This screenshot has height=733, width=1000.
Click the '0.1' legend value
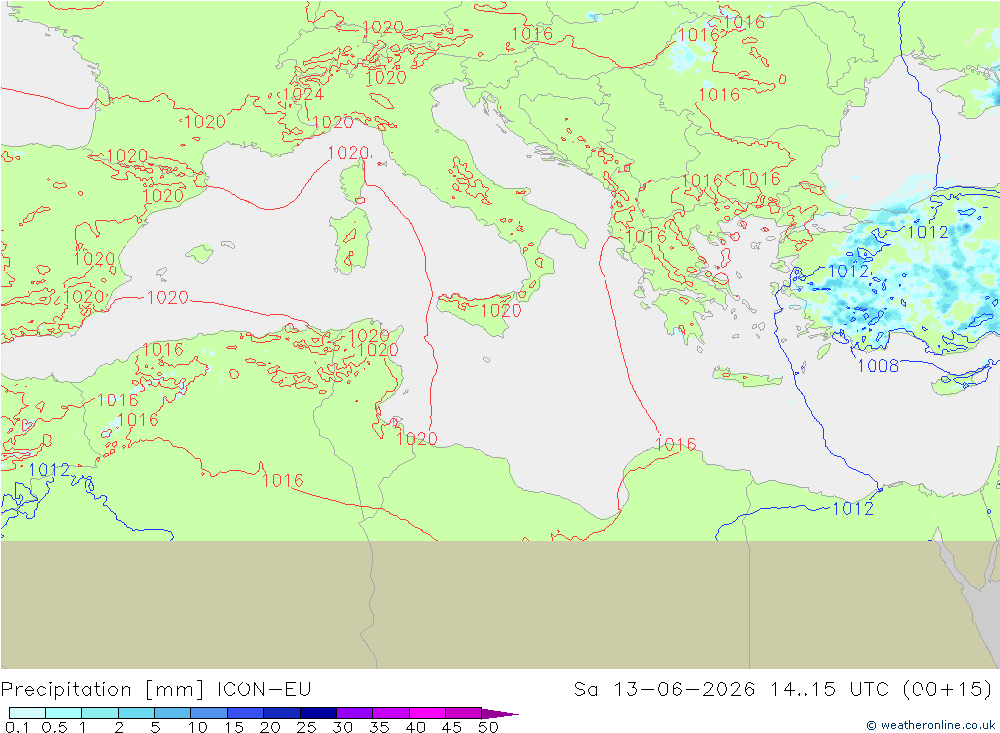17,727
